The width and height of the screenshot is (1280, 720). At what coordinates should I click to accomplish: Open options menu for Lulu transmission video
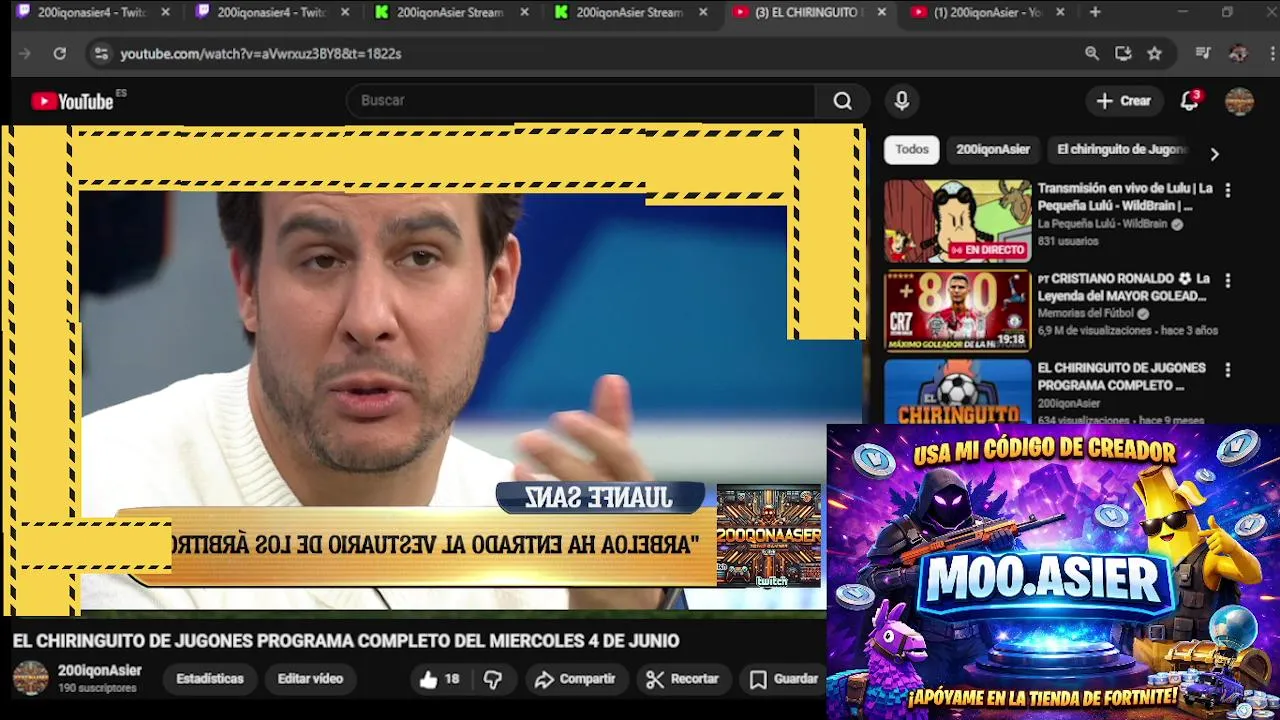[x=1228, y=190]
